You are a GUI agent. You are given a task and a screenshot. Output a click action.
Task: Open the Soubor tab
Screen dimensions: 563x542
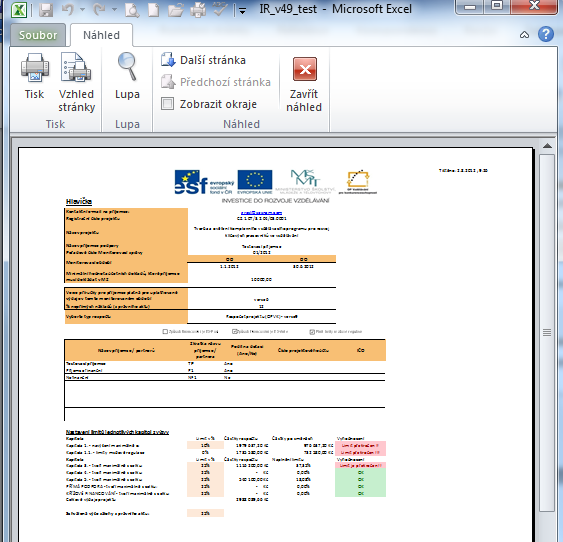pos(38,35)
